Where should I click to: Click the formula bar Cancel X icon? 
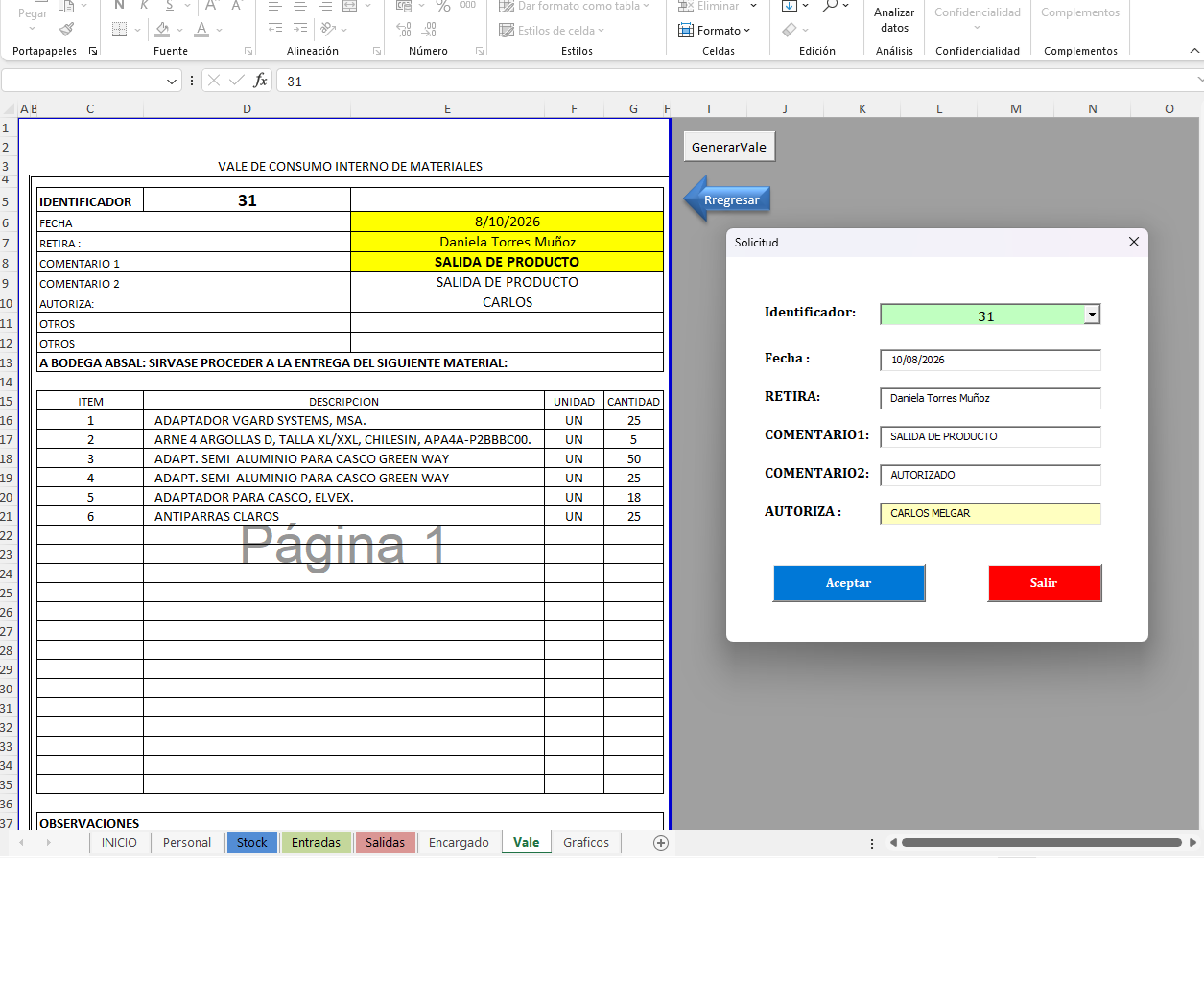click(x=214, y=81)
